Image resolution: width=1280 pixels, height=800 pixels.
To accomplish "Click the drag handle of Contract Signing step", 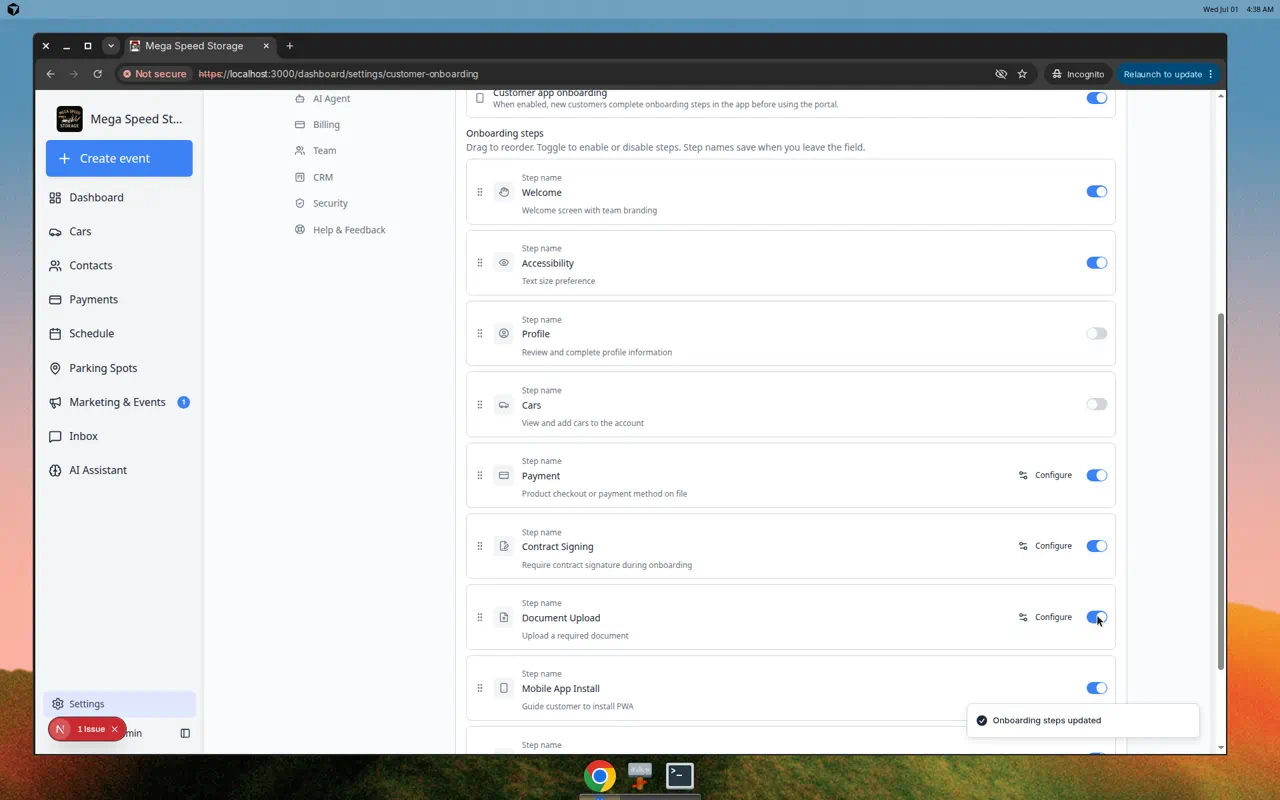I will [480, 547].
